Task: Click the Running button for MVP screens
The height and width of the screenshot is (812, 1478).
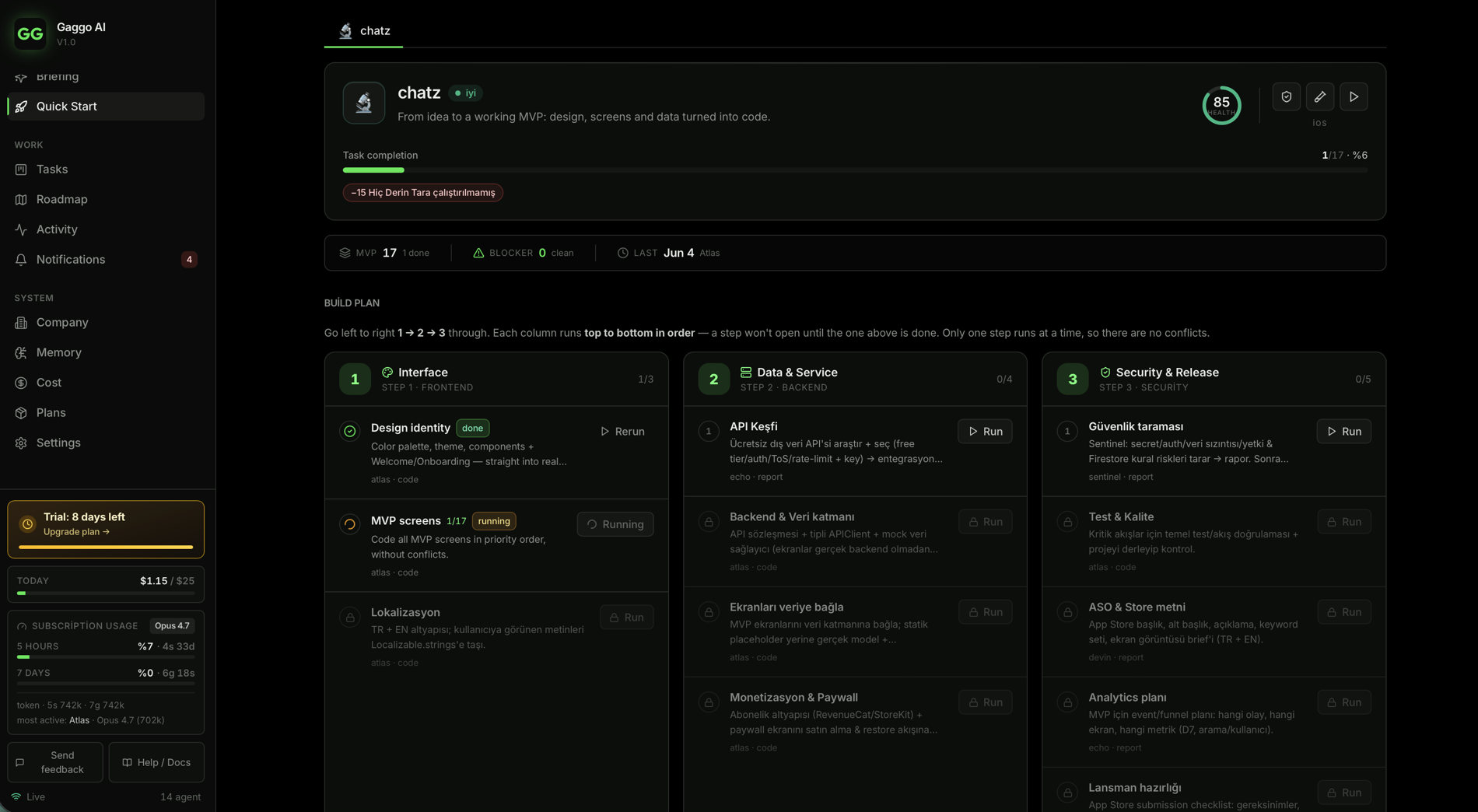Action: (615, 524)
